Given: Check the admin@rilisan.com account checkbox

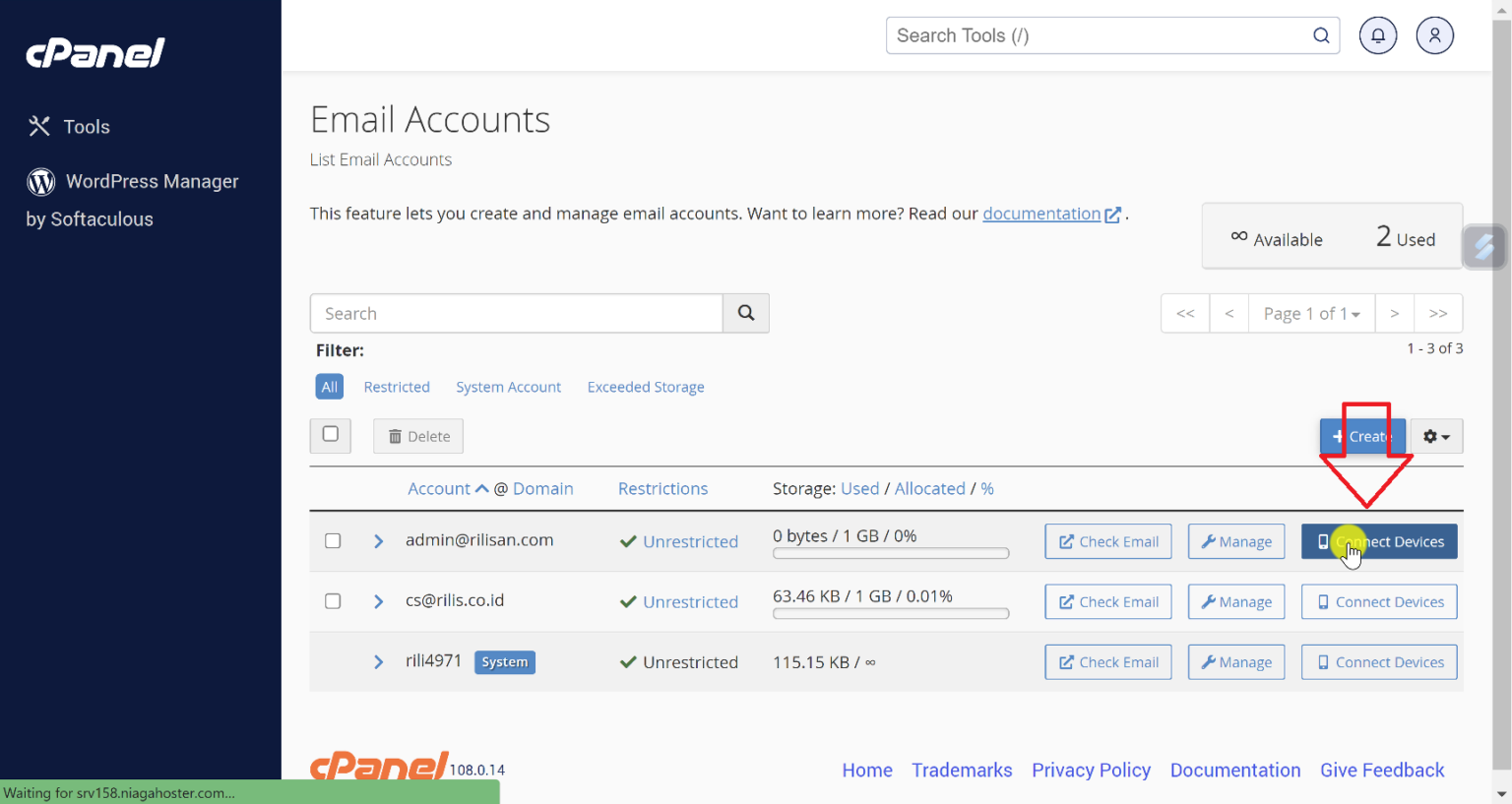Looking at the screenshot, I should (332, 540).
